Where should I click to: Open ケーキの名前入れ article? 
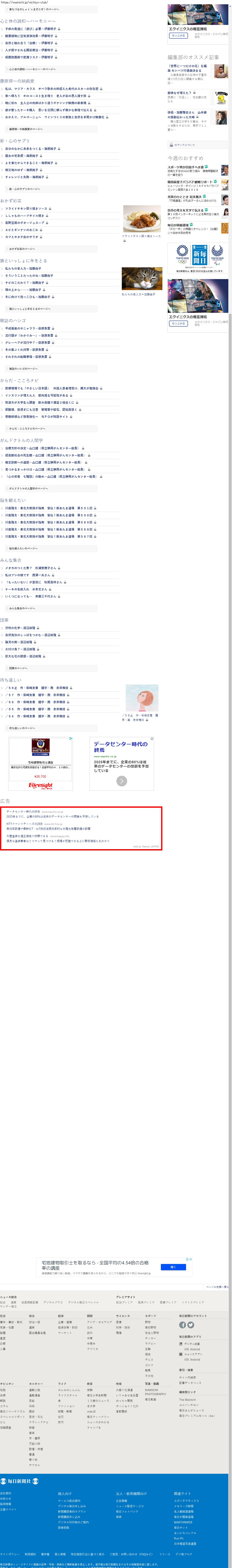(x=26, y=589)
